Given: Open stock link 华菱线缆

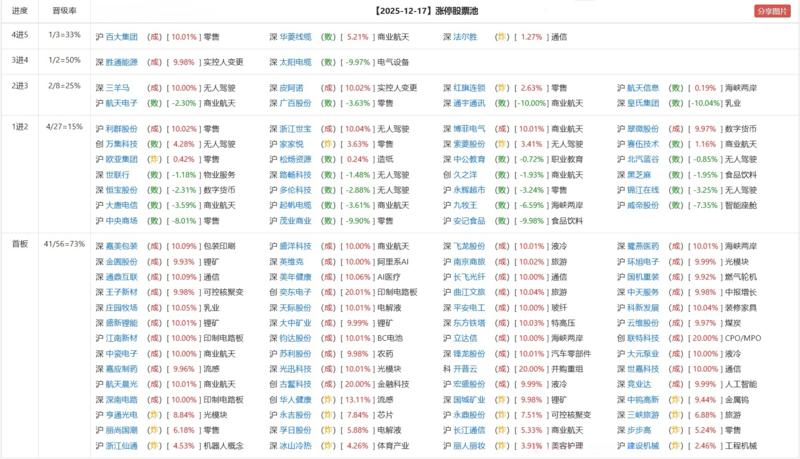Looking at the screenshot, I should click(295, 37).
